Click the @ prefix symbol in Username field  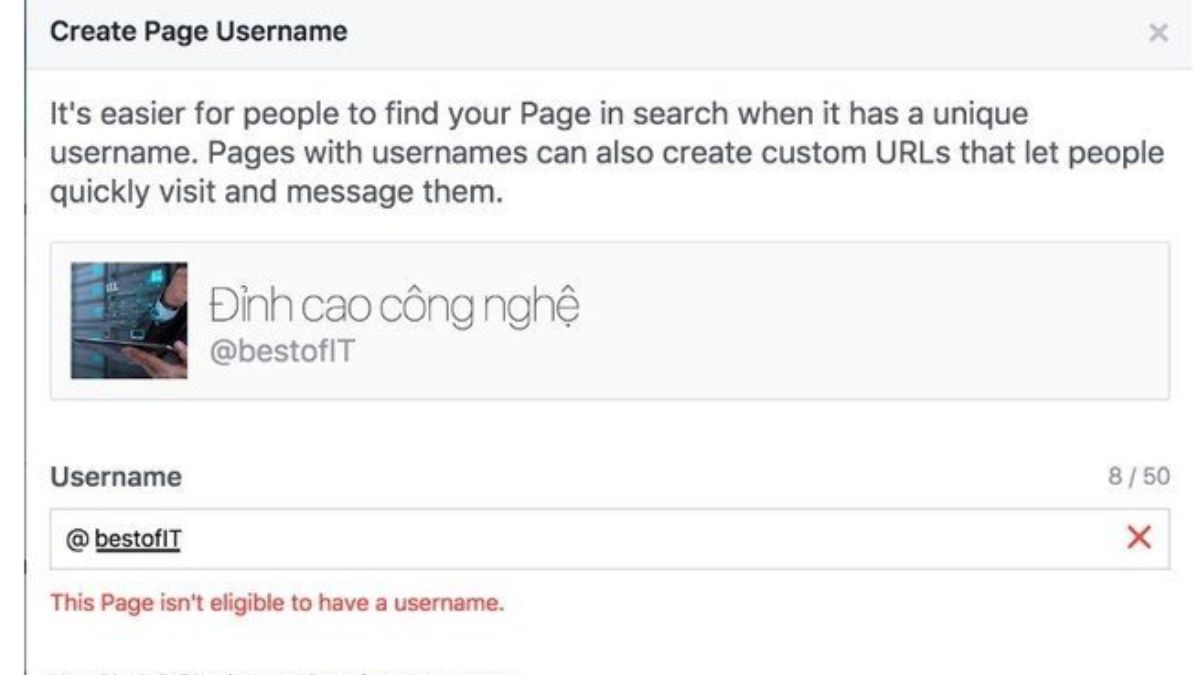[x=76, y=540]
